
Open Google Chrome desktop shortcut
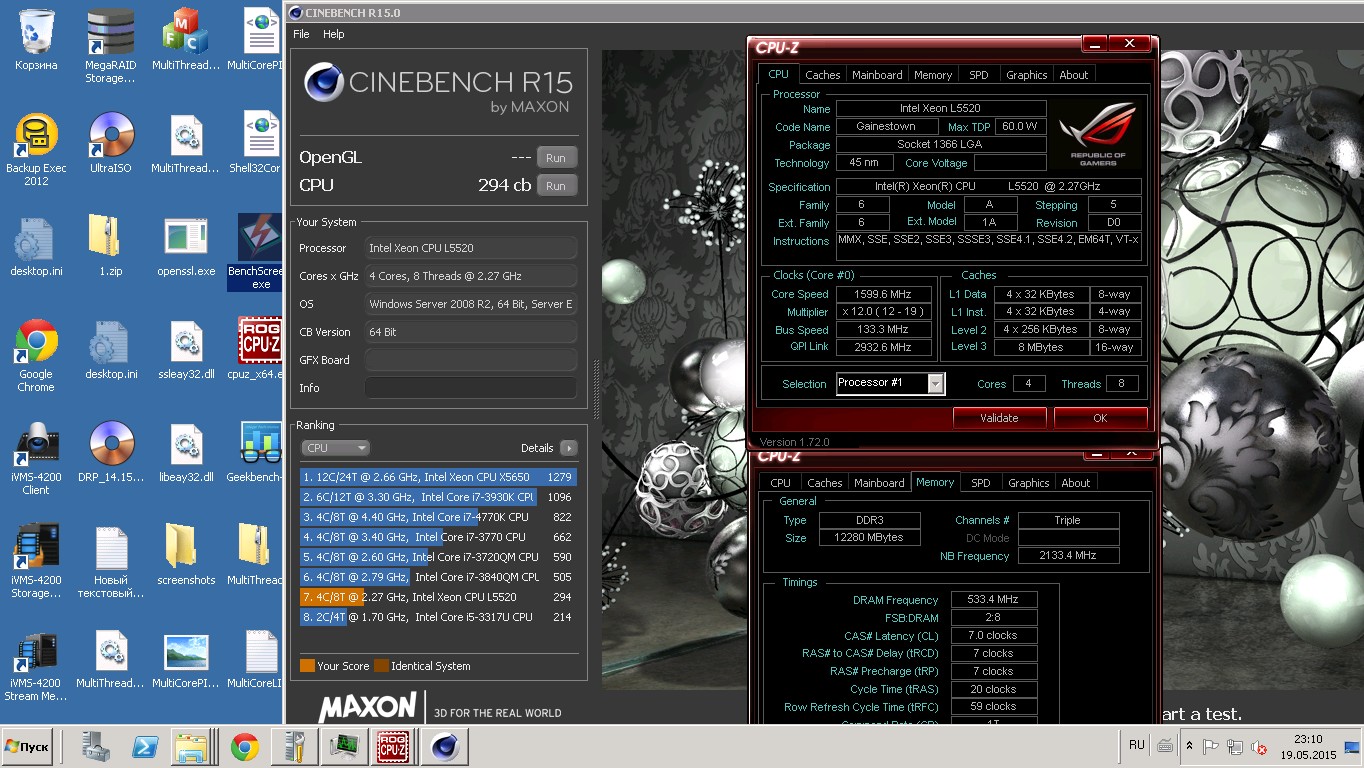(36, 356)
